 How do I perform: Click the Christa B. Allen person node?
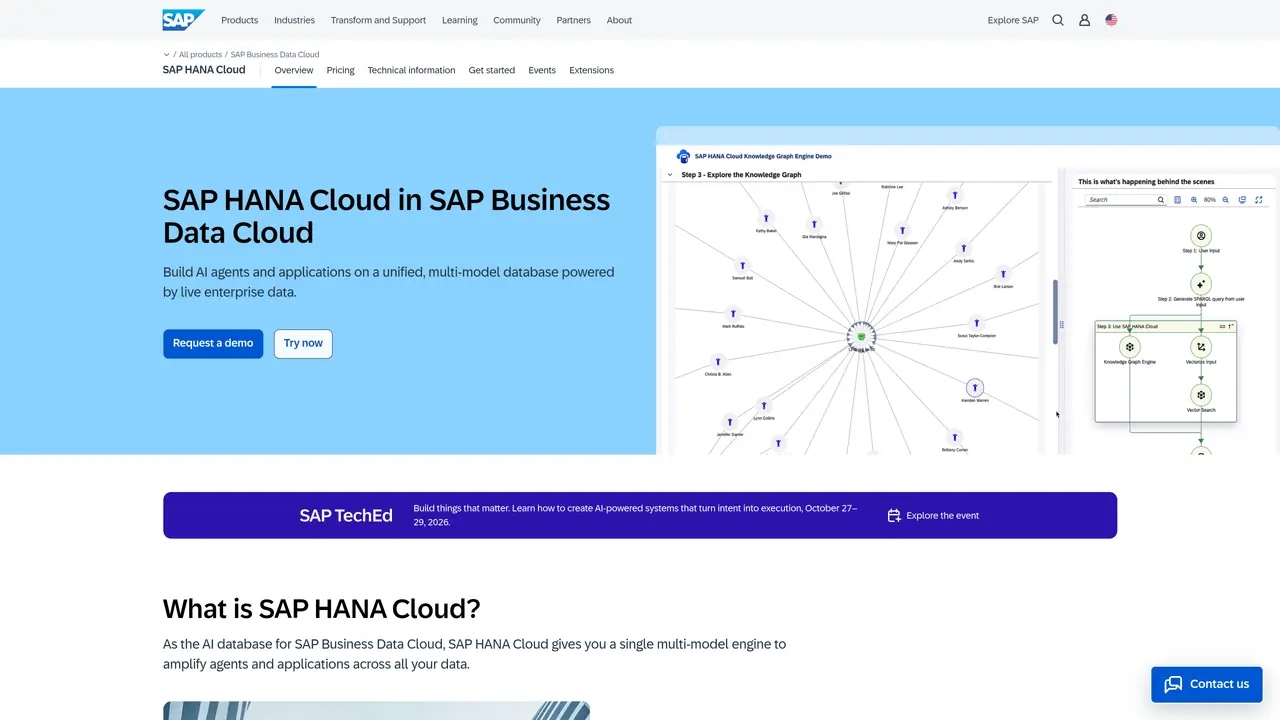[x=717, y=362]
